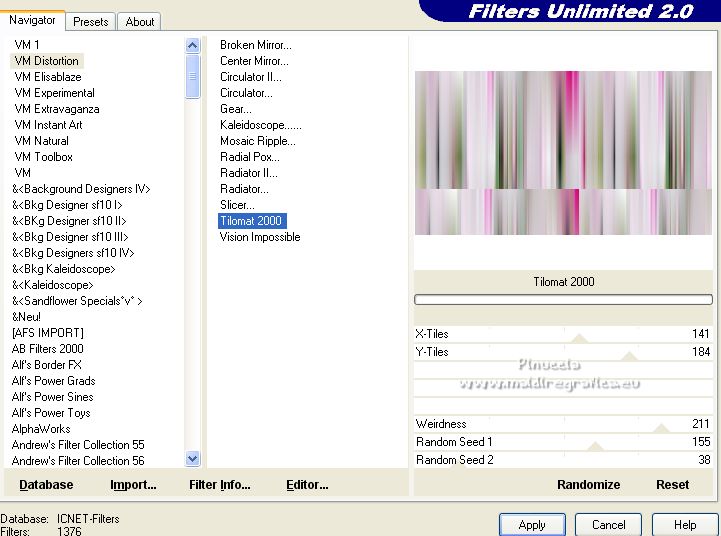Pick the Vision Impossible filter
Screen dimensions: 721x536
(260, 237)
